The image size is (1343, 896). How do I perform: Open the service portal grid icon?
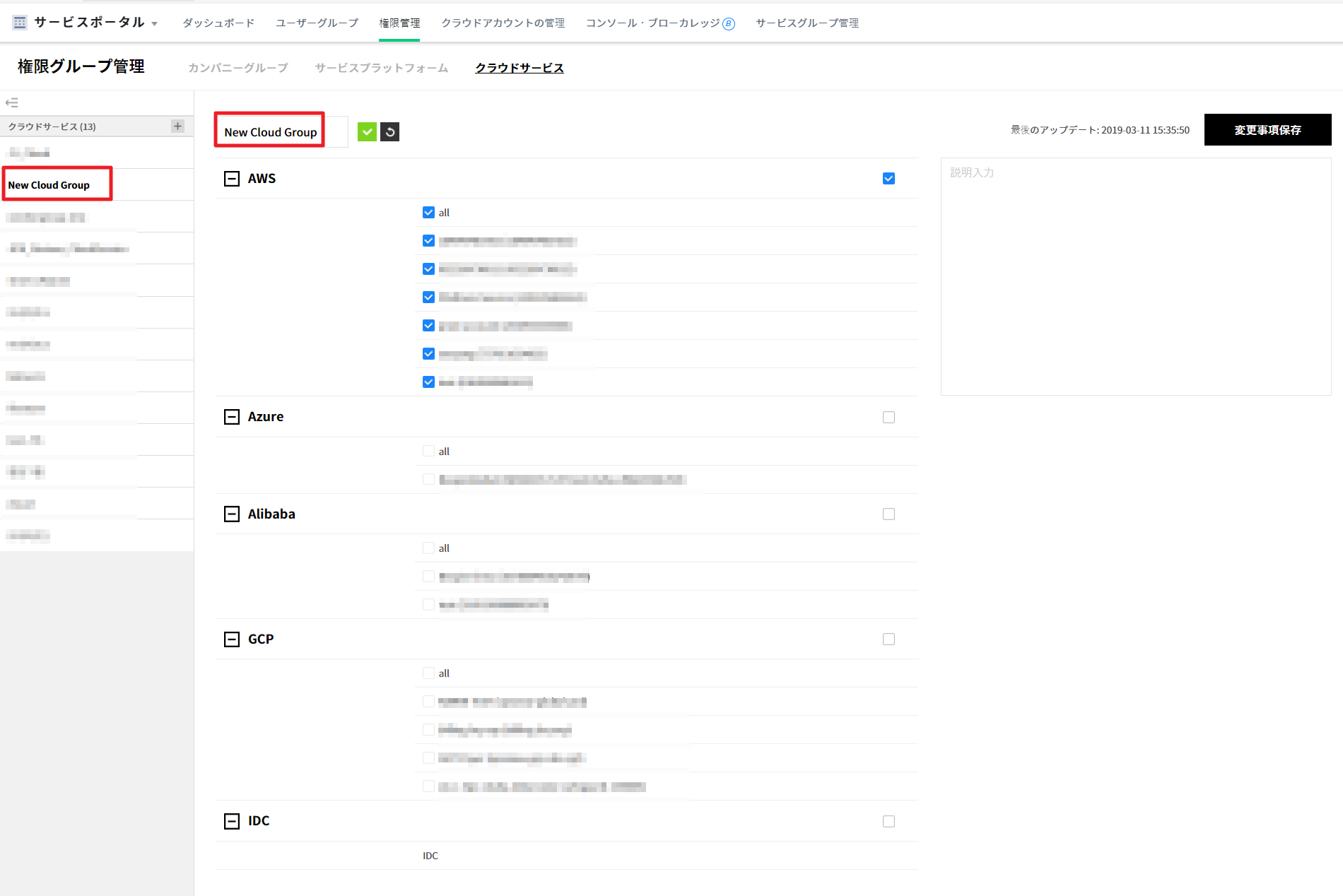pyautogui.click(x=20, y=23)
